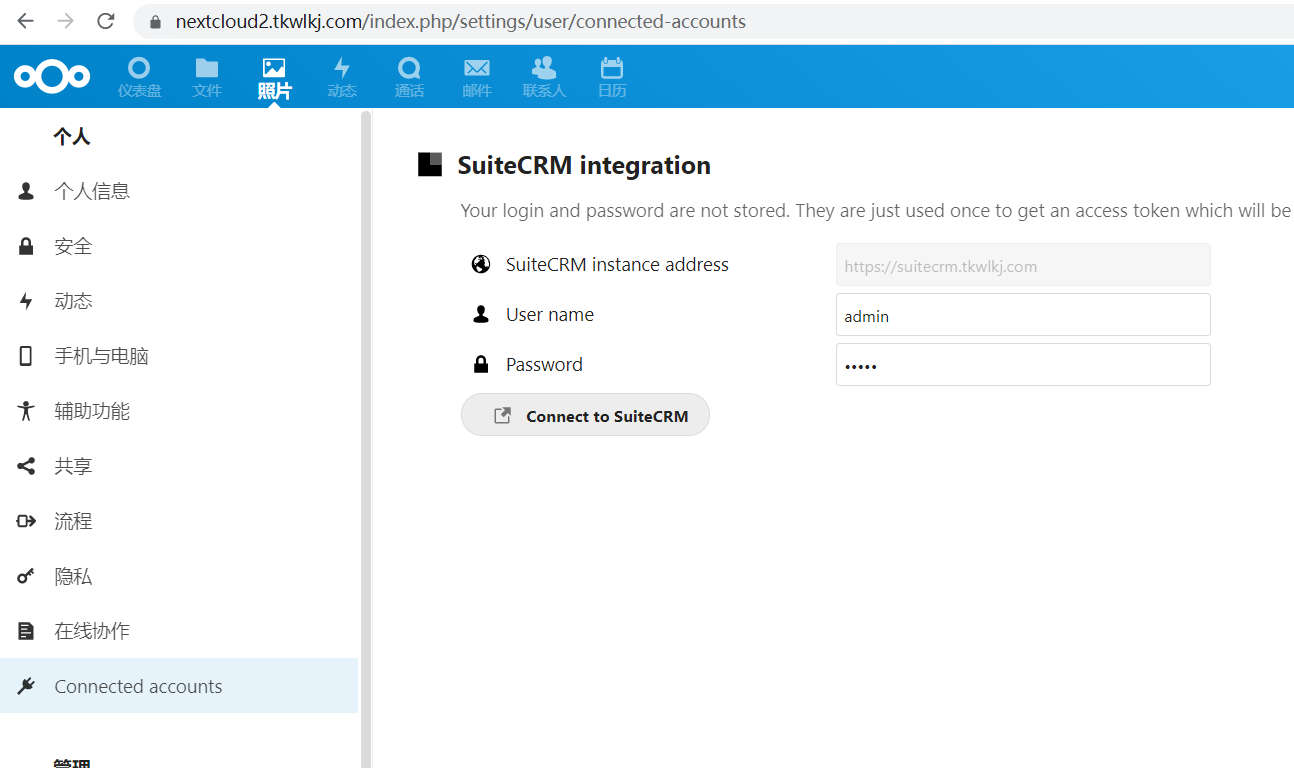
Task: Click the sidebar vertical scrollbar
Action: click(x=366, y=440)
